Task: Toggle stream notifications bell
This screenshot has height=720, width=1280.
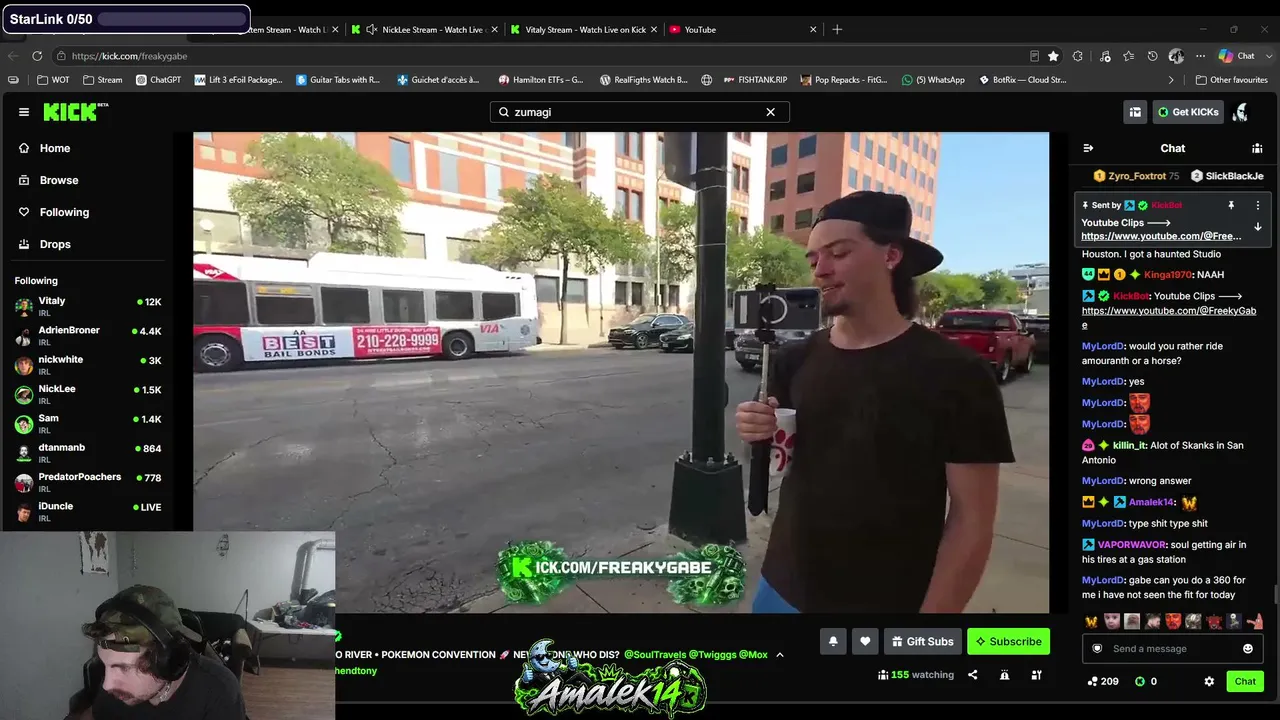Action: tap(833, 641)
